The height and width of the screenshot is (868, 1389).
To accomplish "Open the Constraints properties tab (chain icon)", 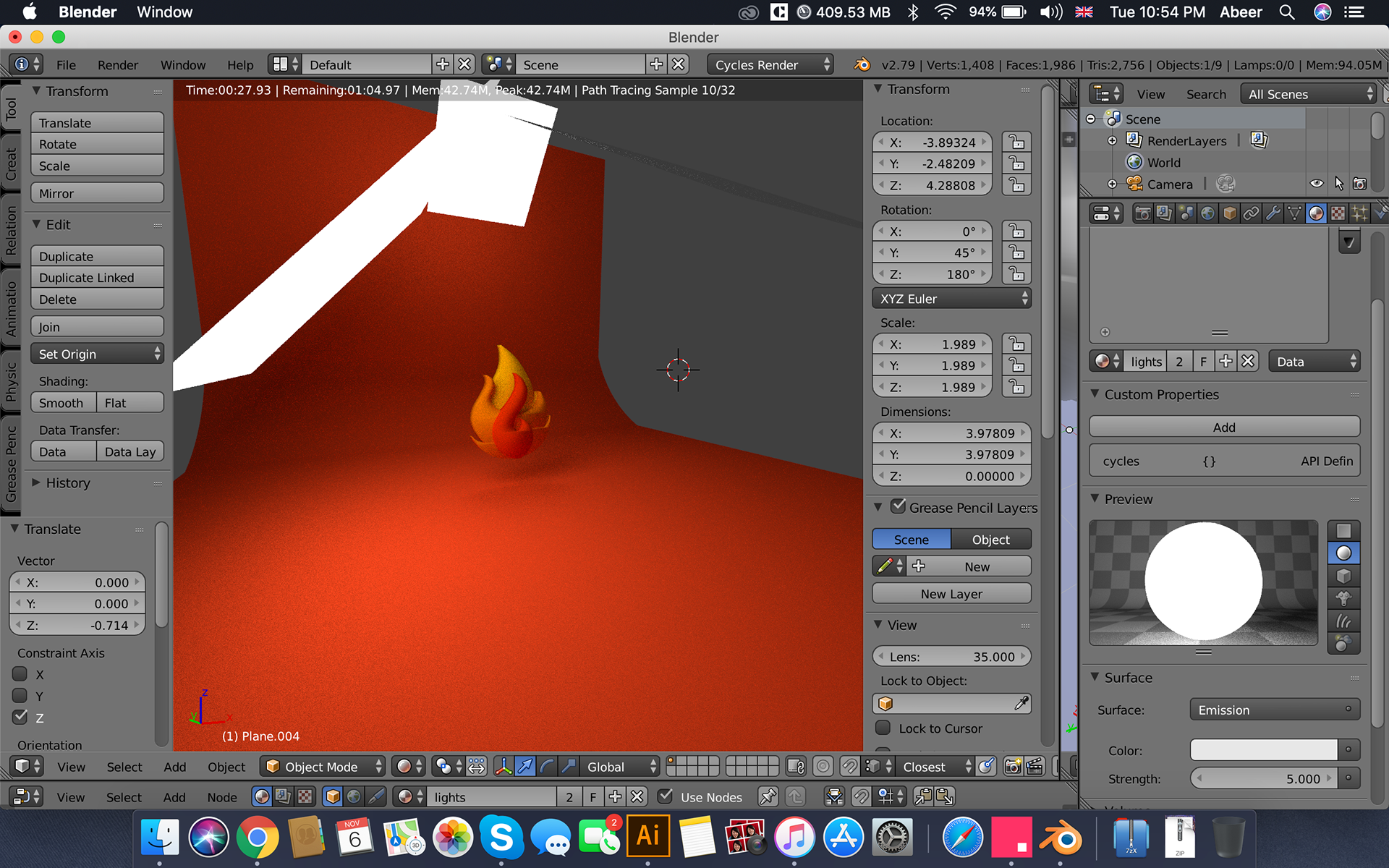I will click(x=1251, y=213).
